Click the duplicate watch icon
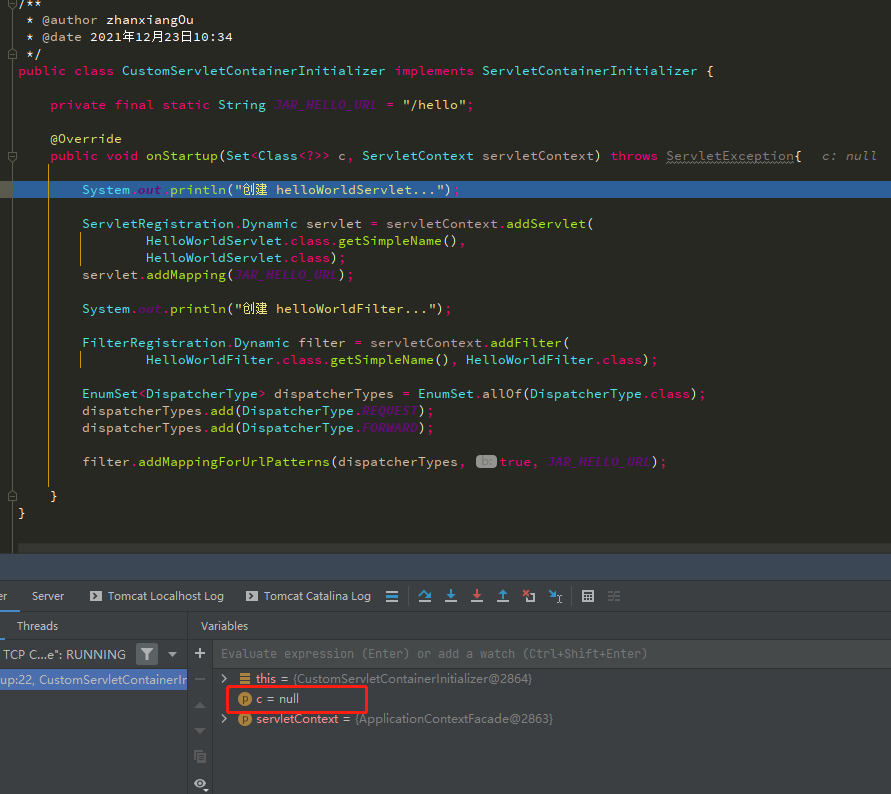The width and height of the screenshot is (891, 794). coord(200,756)
